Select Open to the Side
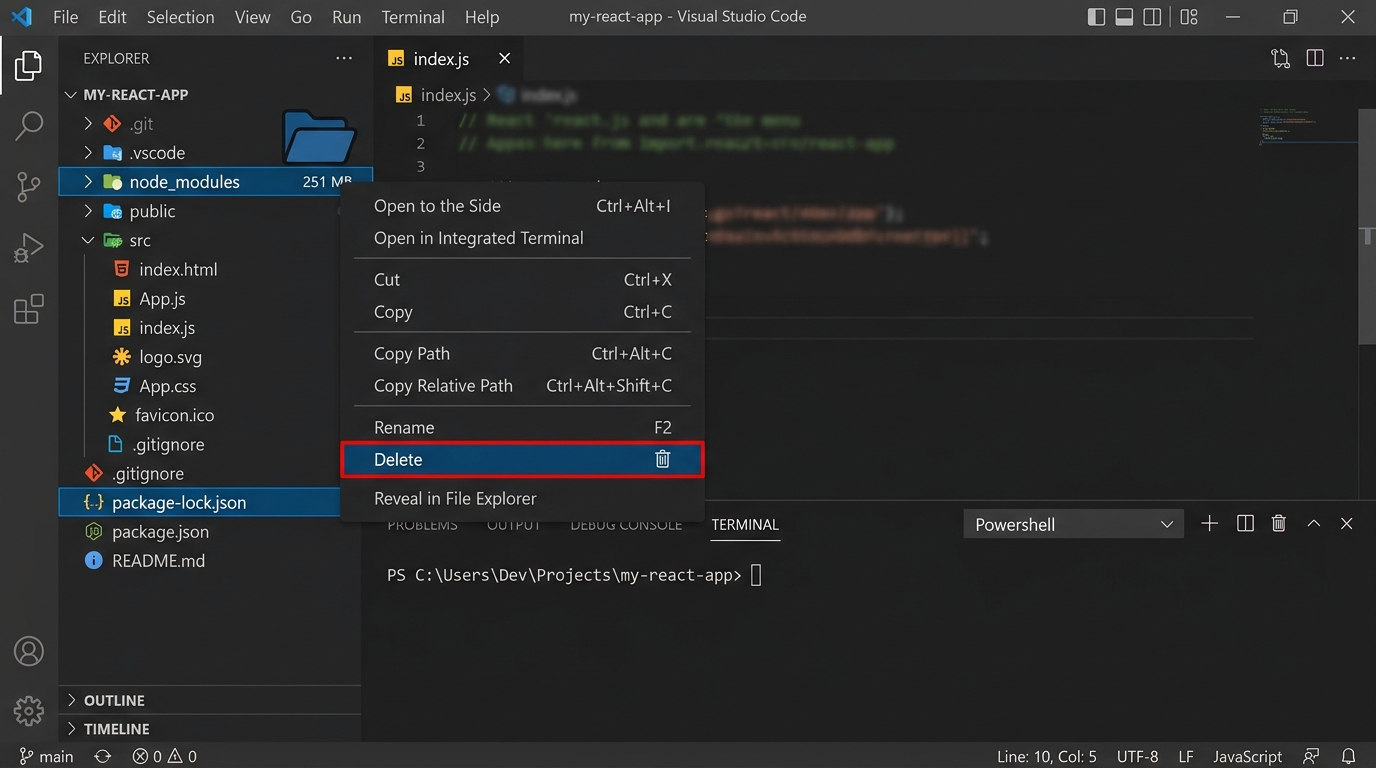Image resolution: width=1376 pixels, height=768 pixels. [522, 206]
